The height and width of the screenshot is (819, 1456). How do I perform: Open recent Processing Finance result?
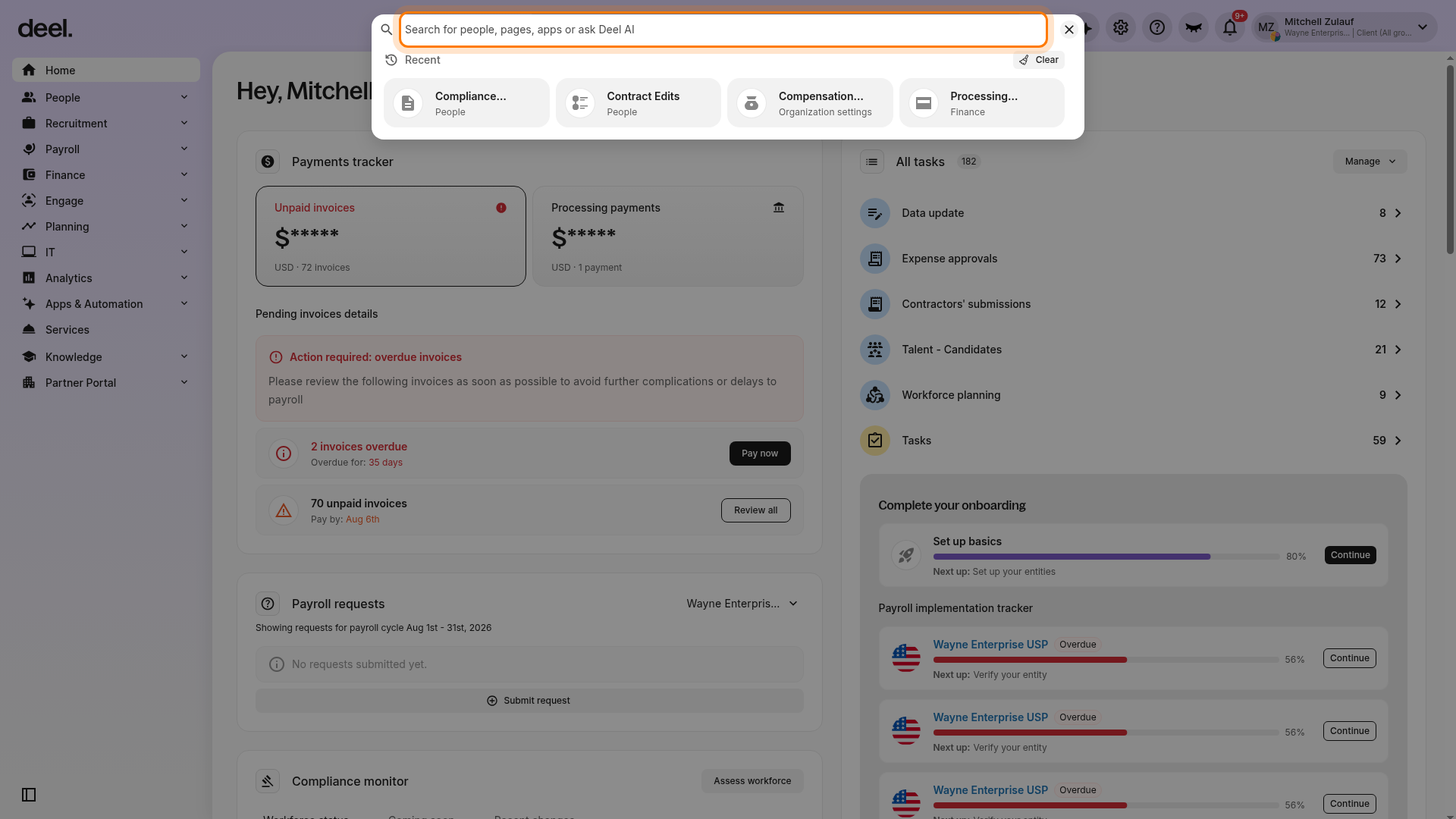tap(982, 103)
